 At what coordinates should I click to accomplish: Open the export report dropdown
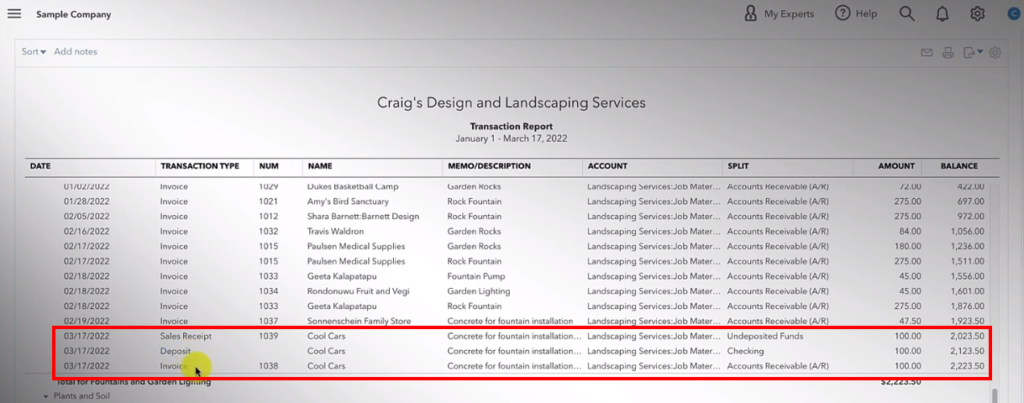coord(972,53)
